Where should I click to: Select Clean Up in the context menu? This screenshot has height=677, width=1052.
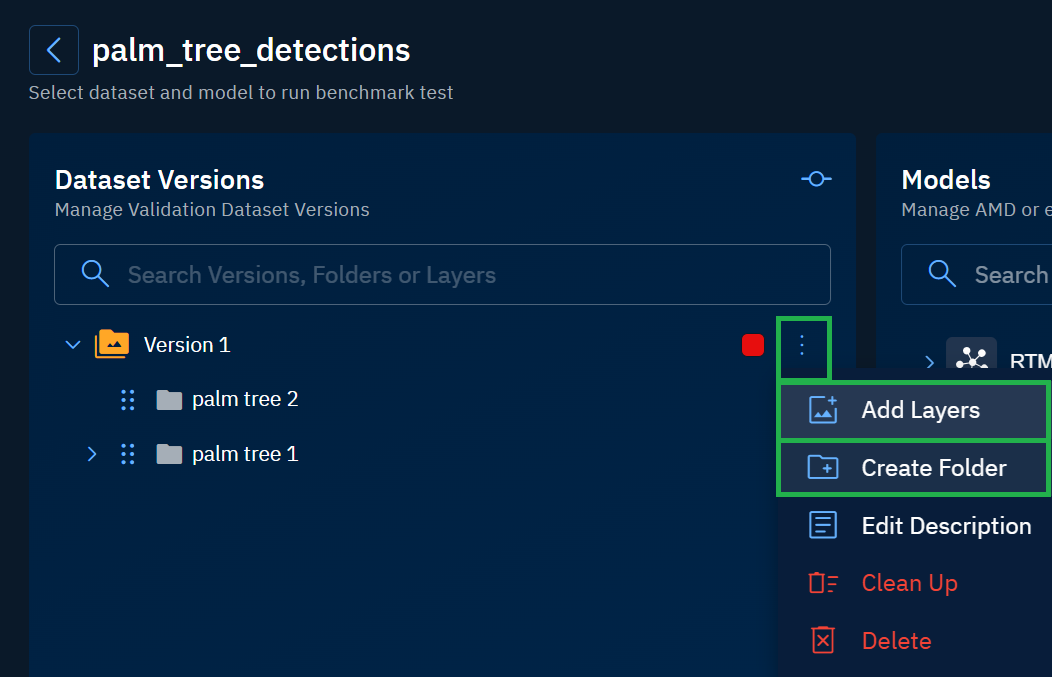(909, 583)
